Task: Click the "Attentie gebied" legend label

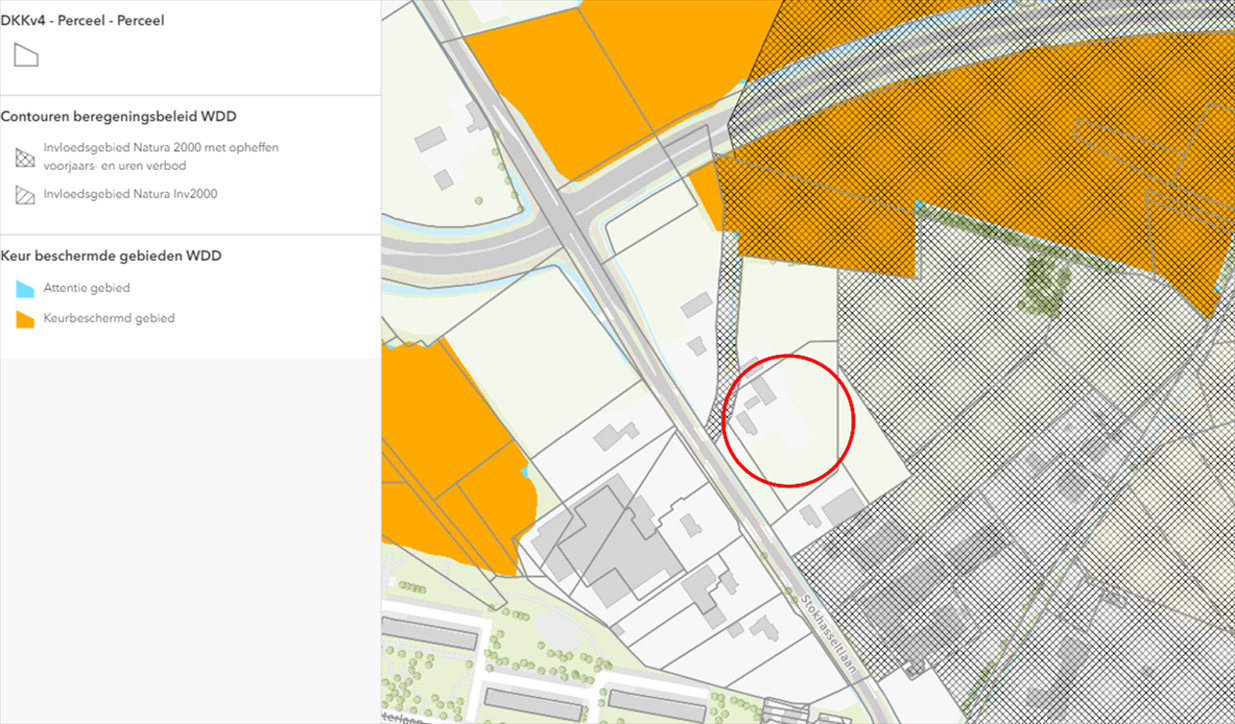Action: tap(87, 288)
